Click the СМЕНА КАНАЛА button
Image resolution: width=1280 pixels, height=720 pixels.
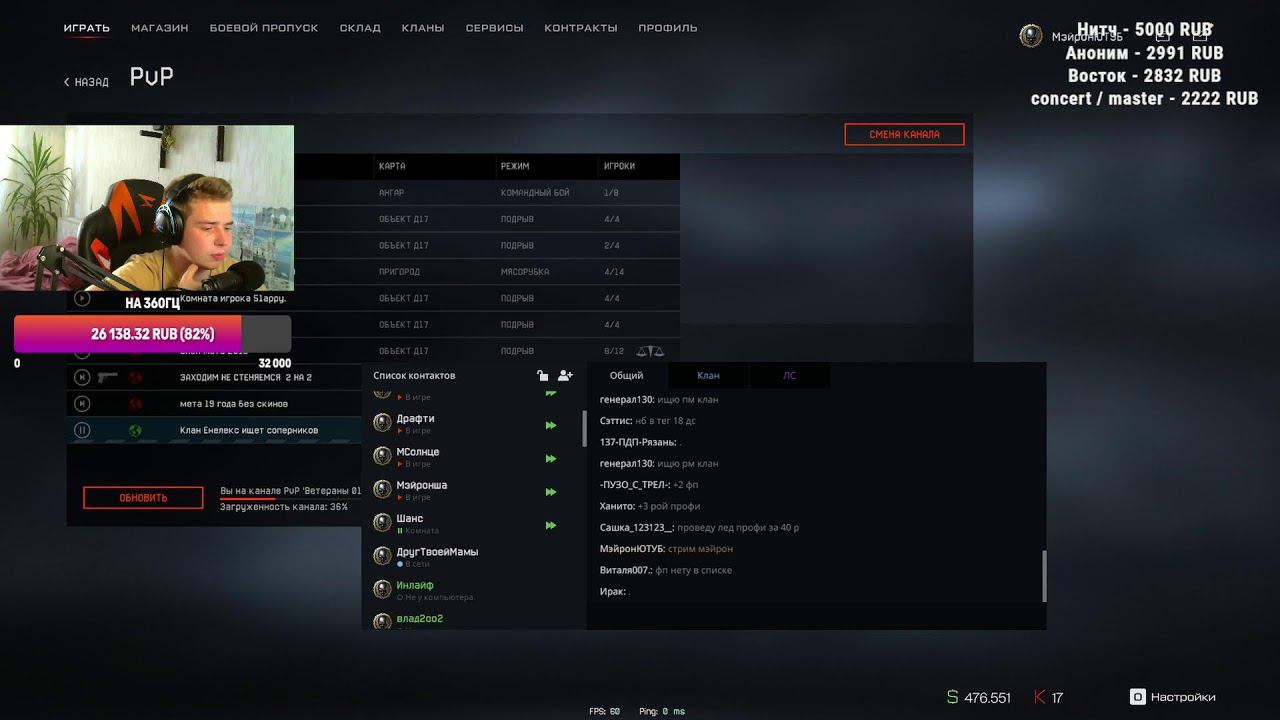[x=904, y=134]
